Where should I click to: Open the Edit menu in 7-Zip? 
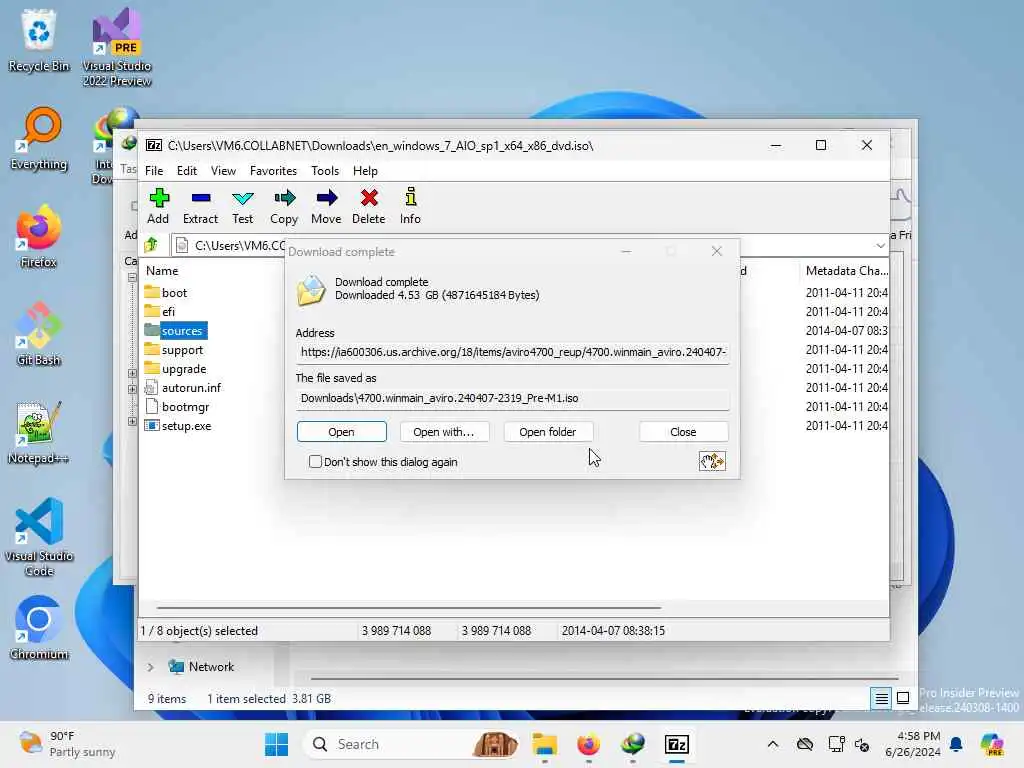(187, 170)
